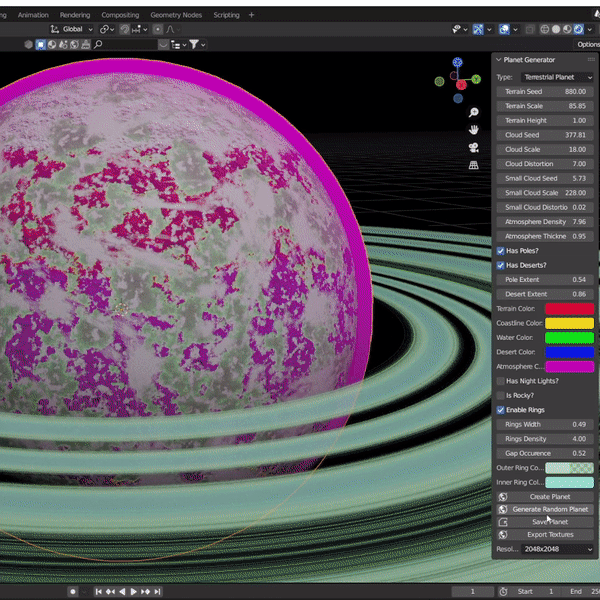Click the zoom viewport magnifier icon
This screenshot has height=600, width=600.
click(474, 112)
